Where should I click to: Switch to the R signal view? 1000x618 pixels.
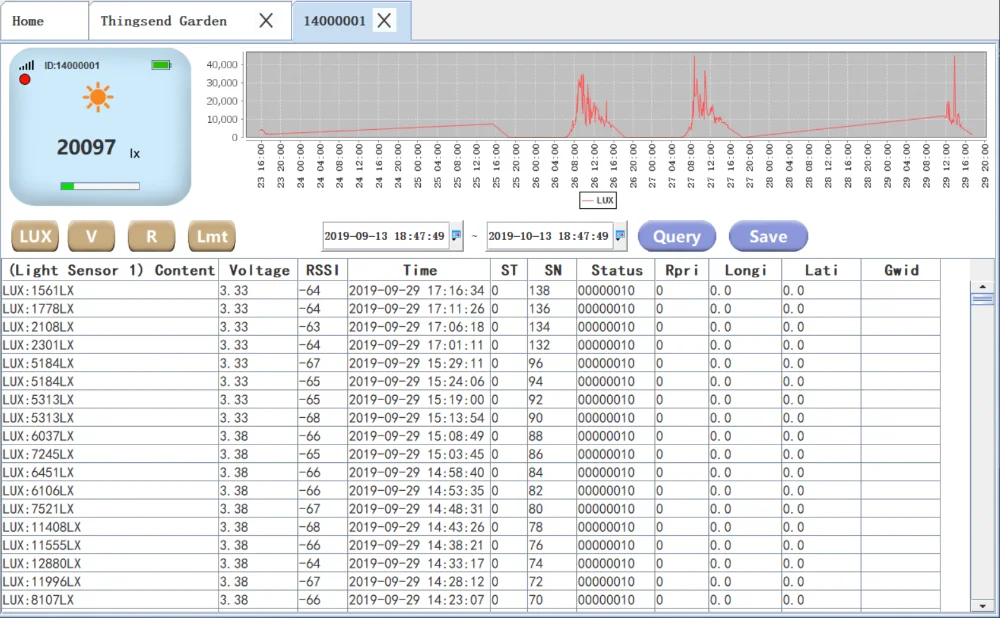151,237
